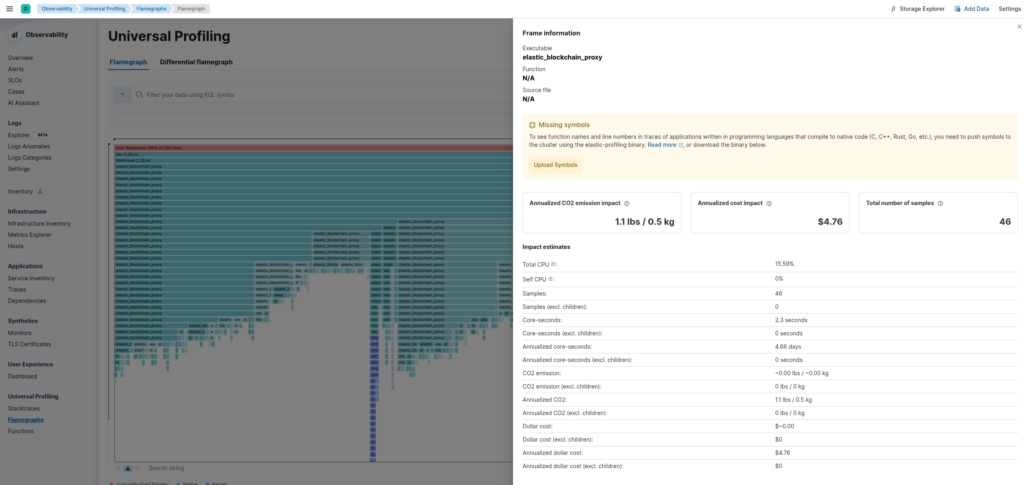This screenshot has width=1024, height=485.
Task: Open Infrastructure inventory in the sidebar
Action: pyautogui.click(x=39, y=223)
